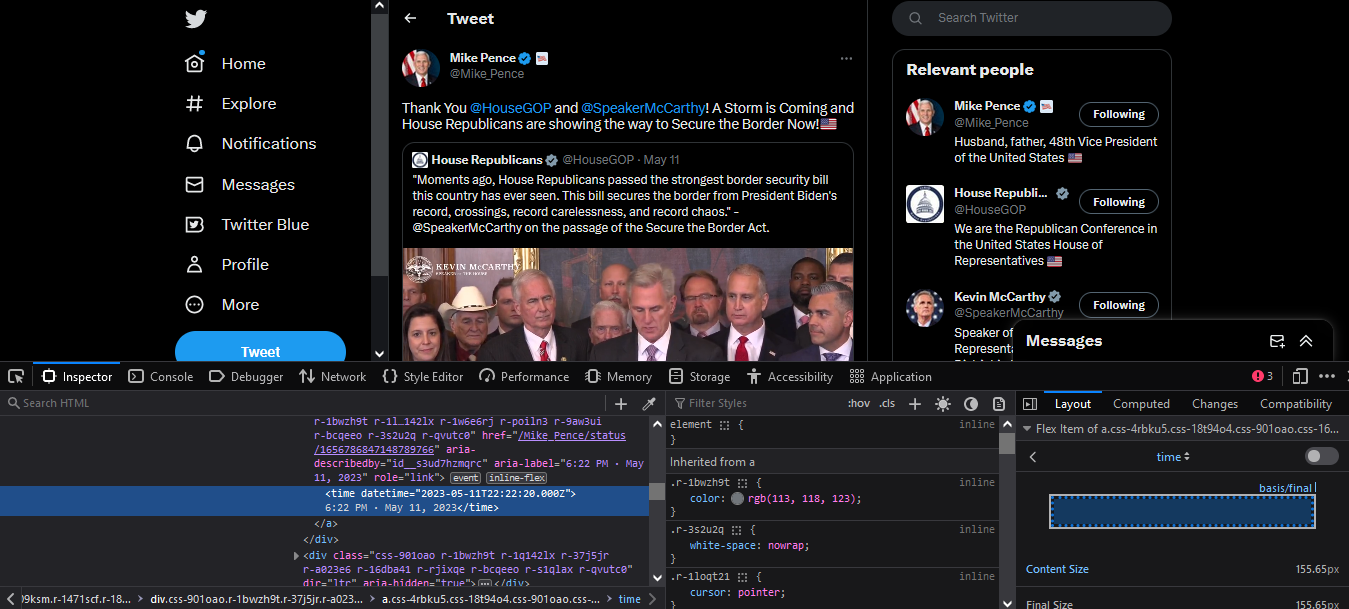The image size is (1349, 609).
Task: Open Twitter Blue in sidebar
Action: pyautogui.click(x=247, y=225)
